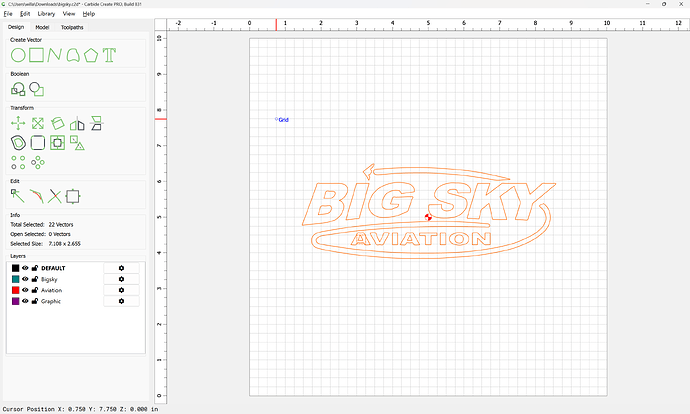The width and height of the screenshot is (690, 414).
Task: Select the Cut/scissors vector tool
Action: pyautogui.click(x=55, y=196)
